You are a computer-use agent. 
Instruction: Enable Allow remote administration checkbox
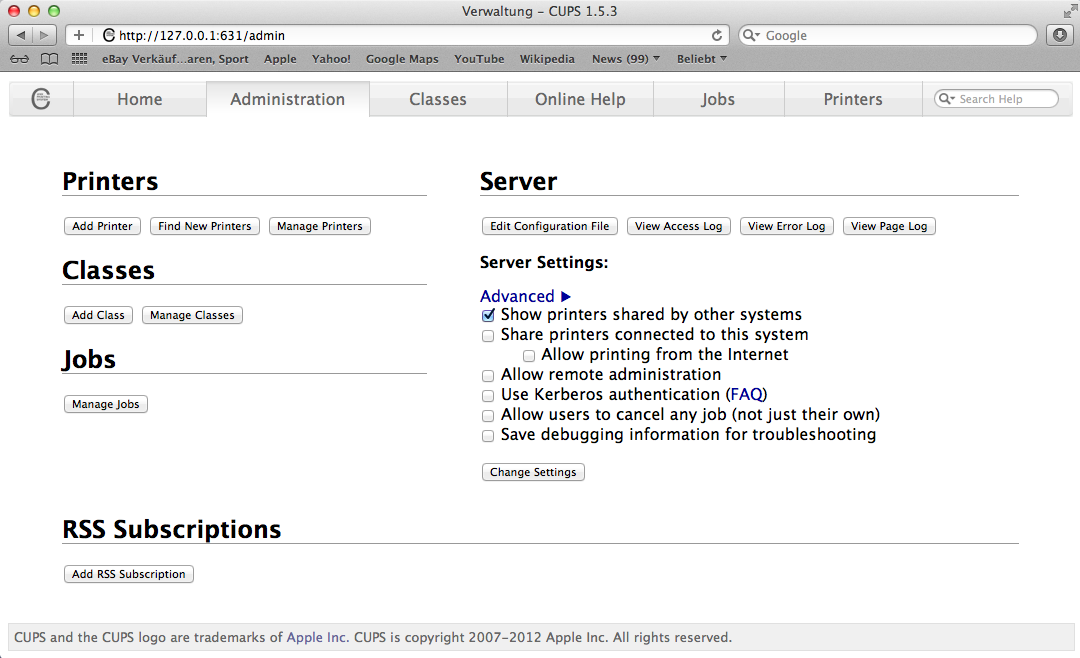coord(488,376)
